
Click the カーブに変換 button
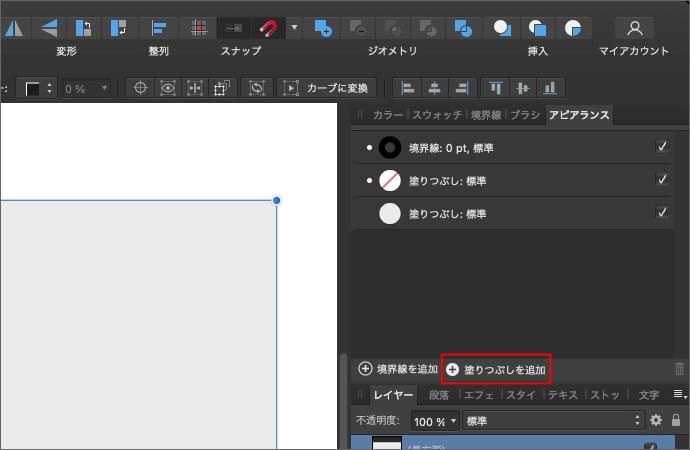click(x=329, y=88)
